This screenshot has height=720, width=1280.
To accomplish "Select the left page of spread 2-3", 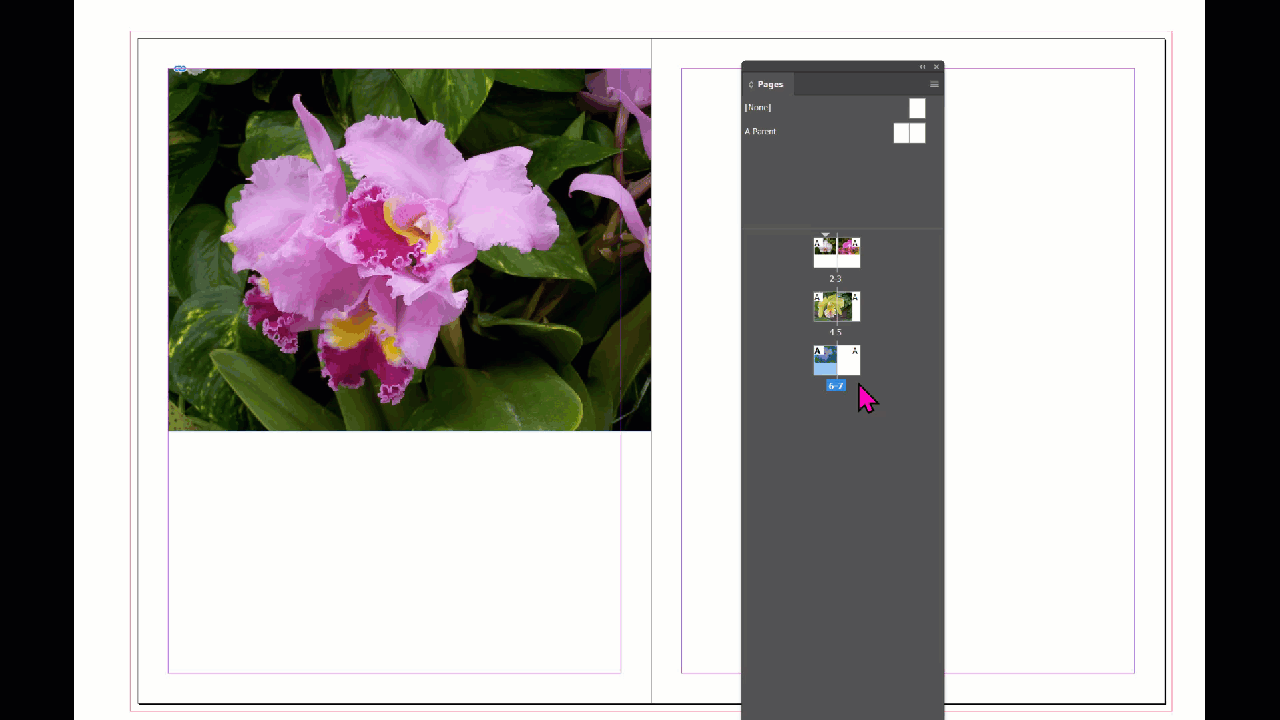I will pyautogui.click(x=823, y=250).
